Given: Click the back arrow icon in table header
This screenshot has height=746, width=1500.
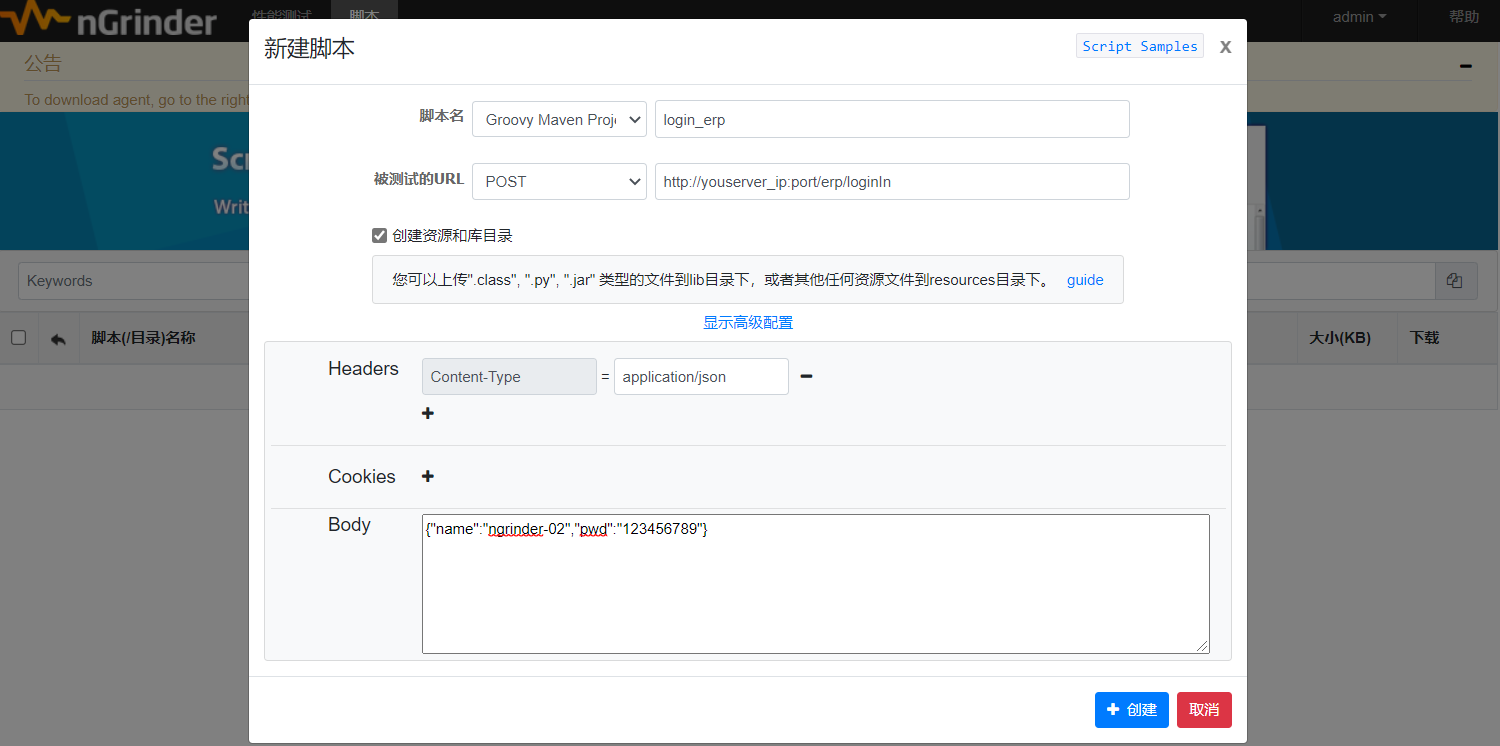Looking at the screenshot, I should tap(58, 339).
